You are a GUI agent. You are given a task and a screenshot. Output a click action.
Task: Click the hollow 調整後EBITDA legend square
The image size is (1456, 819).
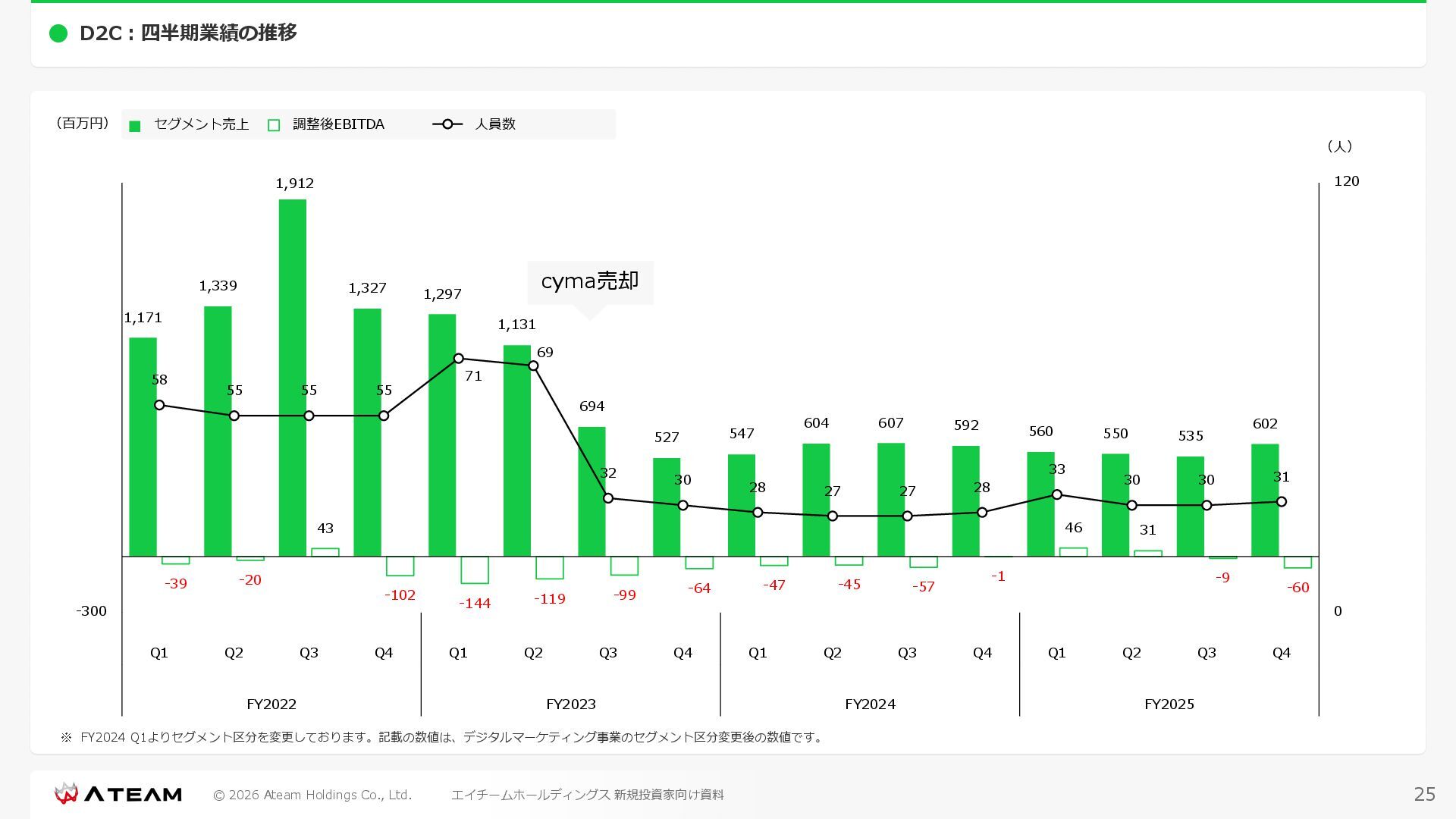(274, 126)
